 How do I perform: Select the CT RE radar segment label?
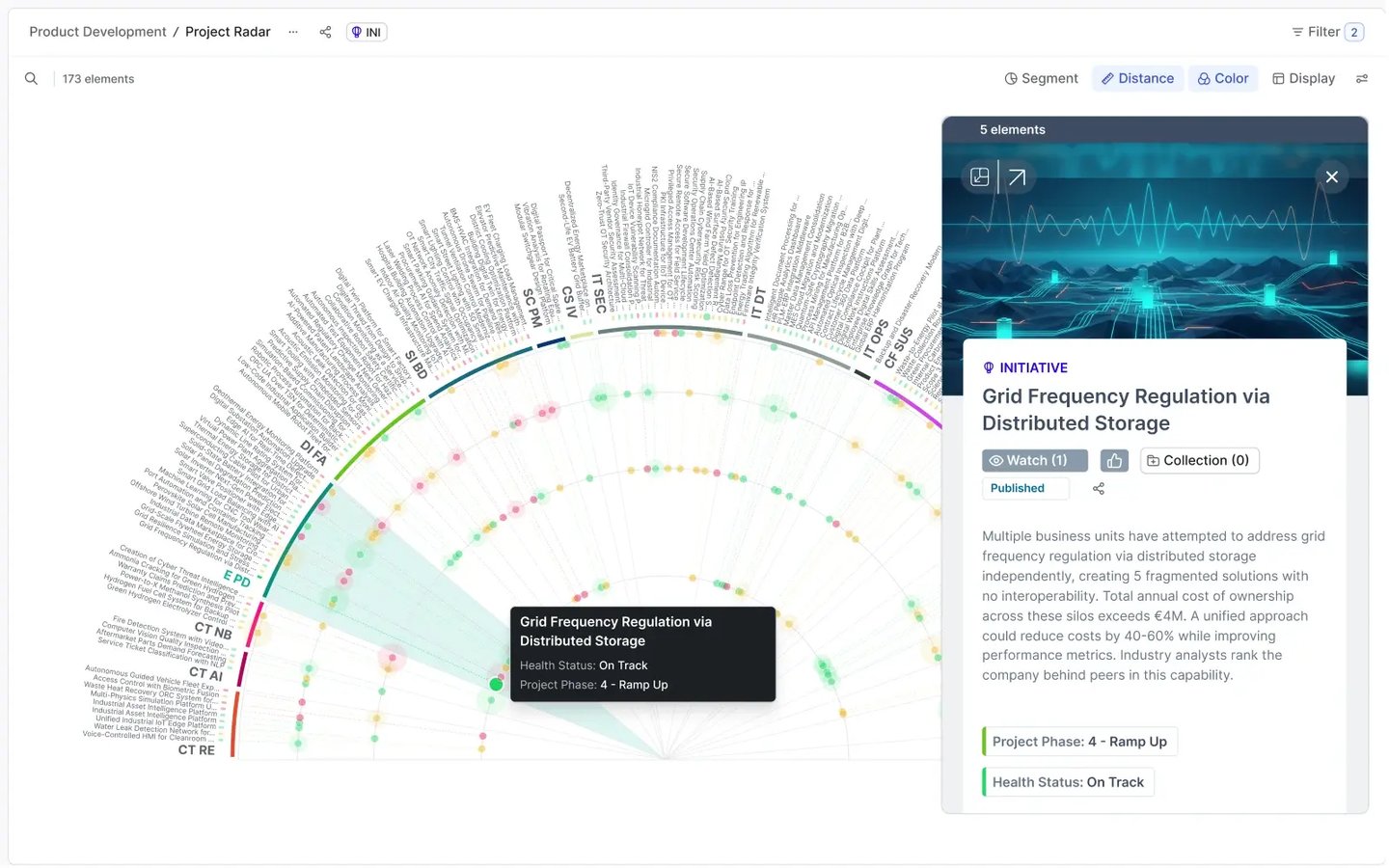197,749
